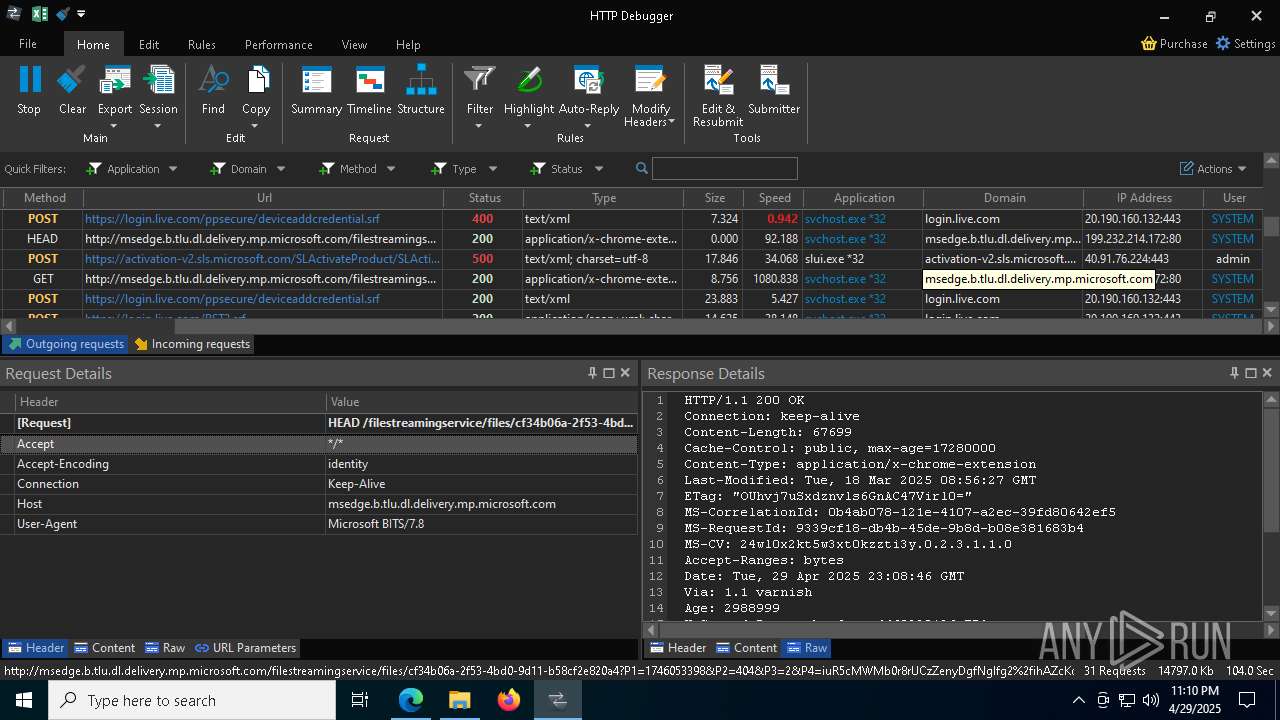The height and width of the screenshot is (720, 1280).
Task: Select the GET msedge filestreaming request row
Action: pyautogui.click(x=630, y=279)
